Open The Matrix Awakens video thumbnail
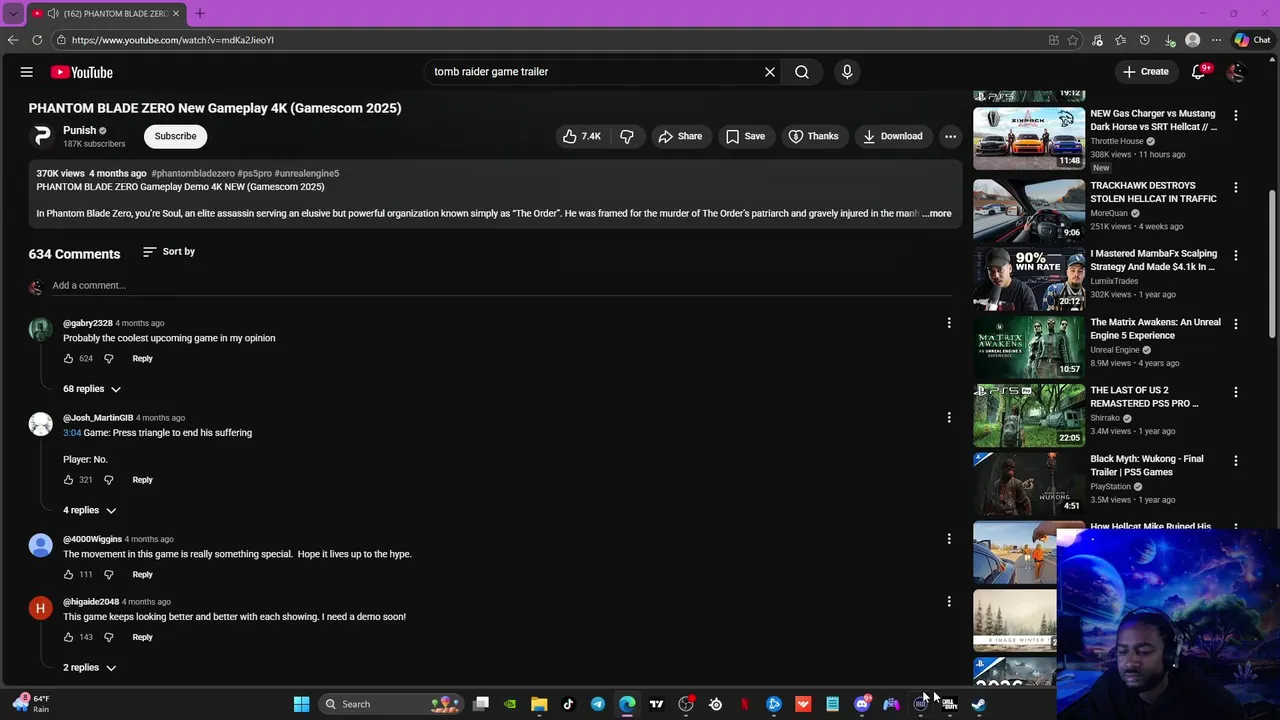This screenshot has width=1280, height=720. [x=1029, y=347]
